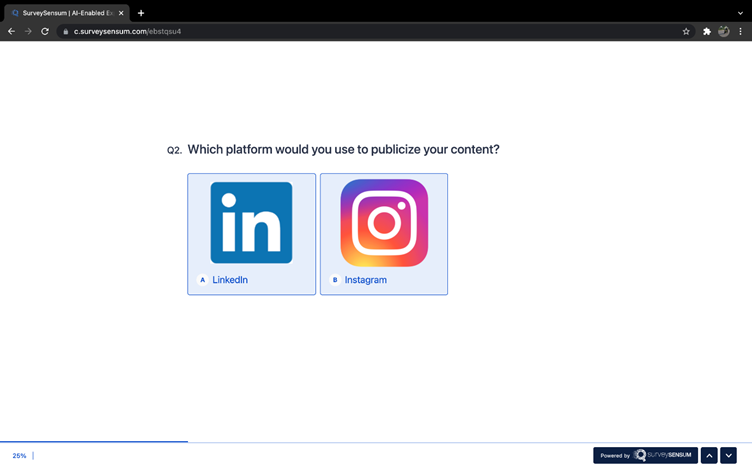Select option B badge for Instagram
This screenshot has height=470, width=752.
coord(335,280)
